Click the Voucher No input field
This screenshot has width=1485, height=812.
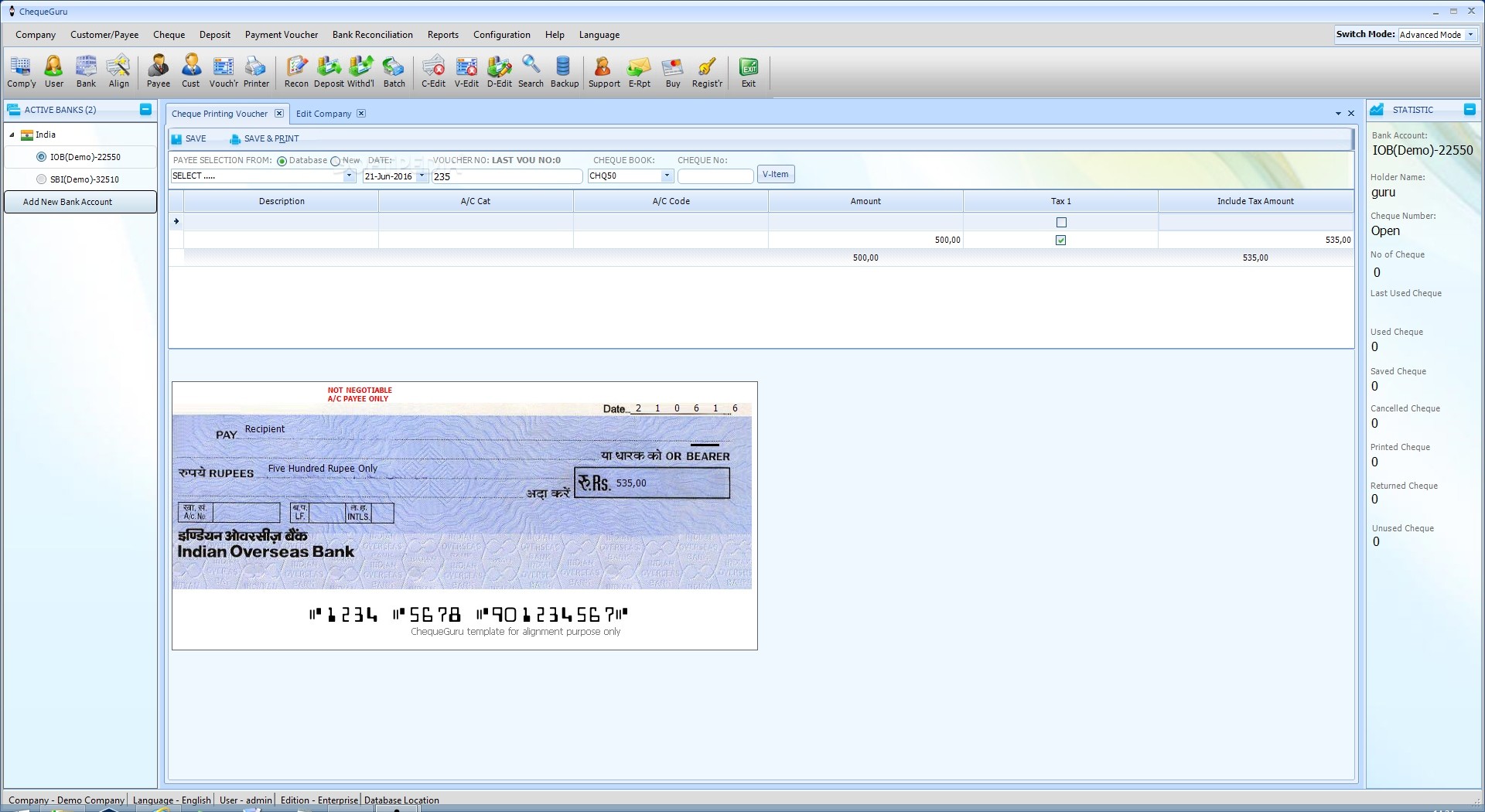[507, 176]
